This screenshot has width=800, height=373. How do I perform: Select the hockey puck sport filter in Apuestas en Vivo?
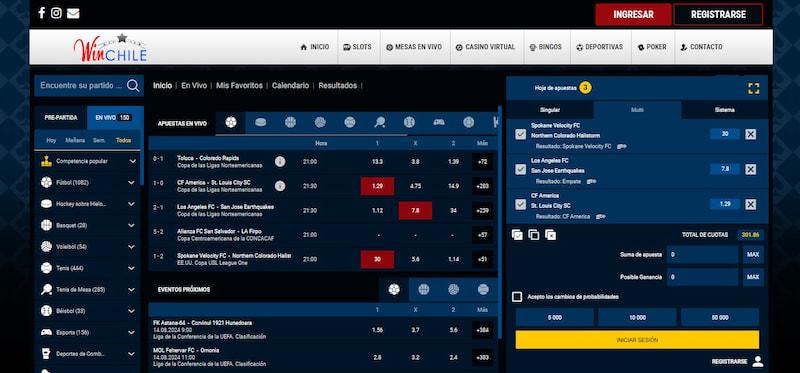pos(260,122)
